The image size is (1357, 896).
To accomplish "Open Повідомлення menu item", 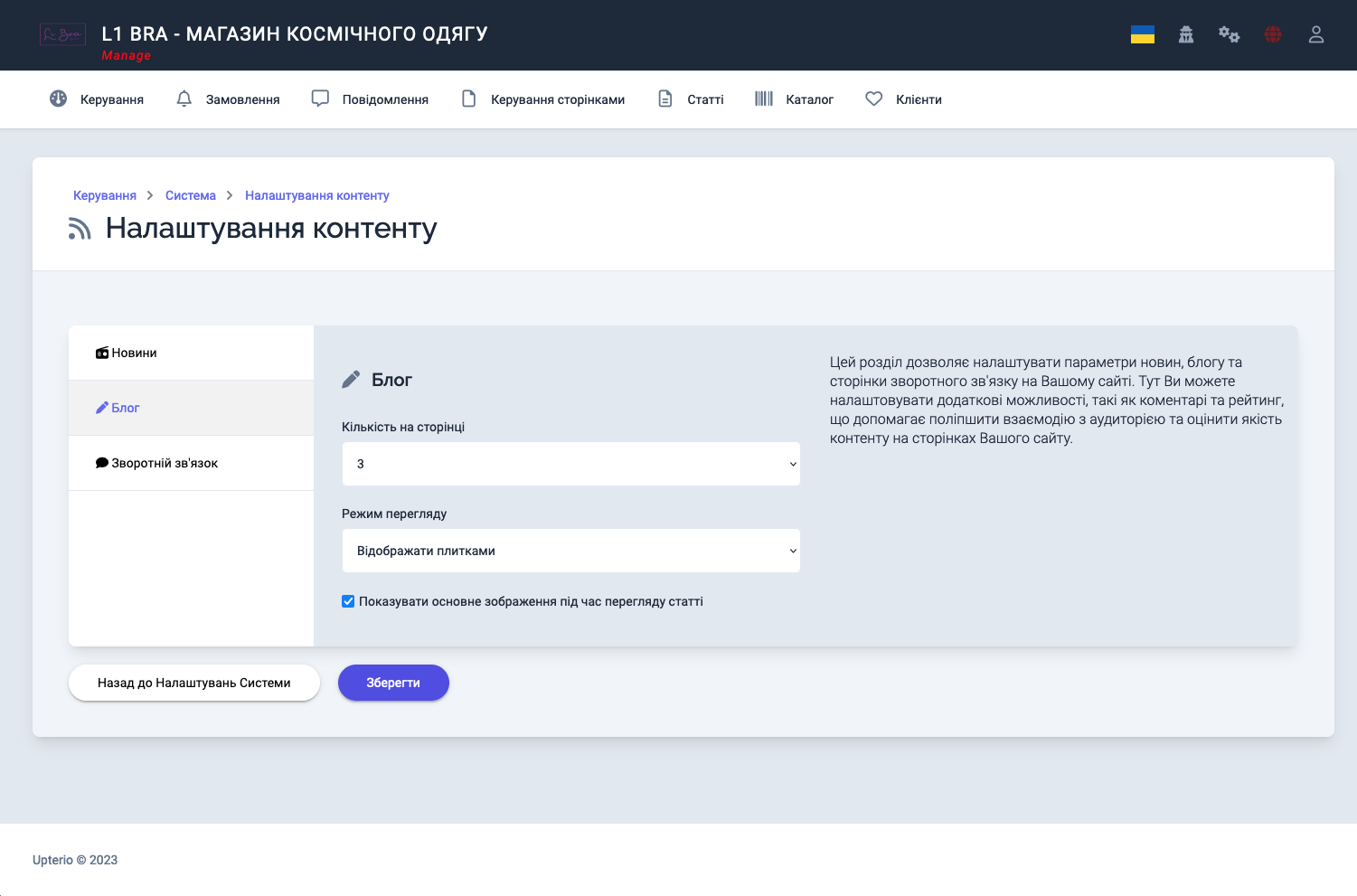I will (370, 99).
